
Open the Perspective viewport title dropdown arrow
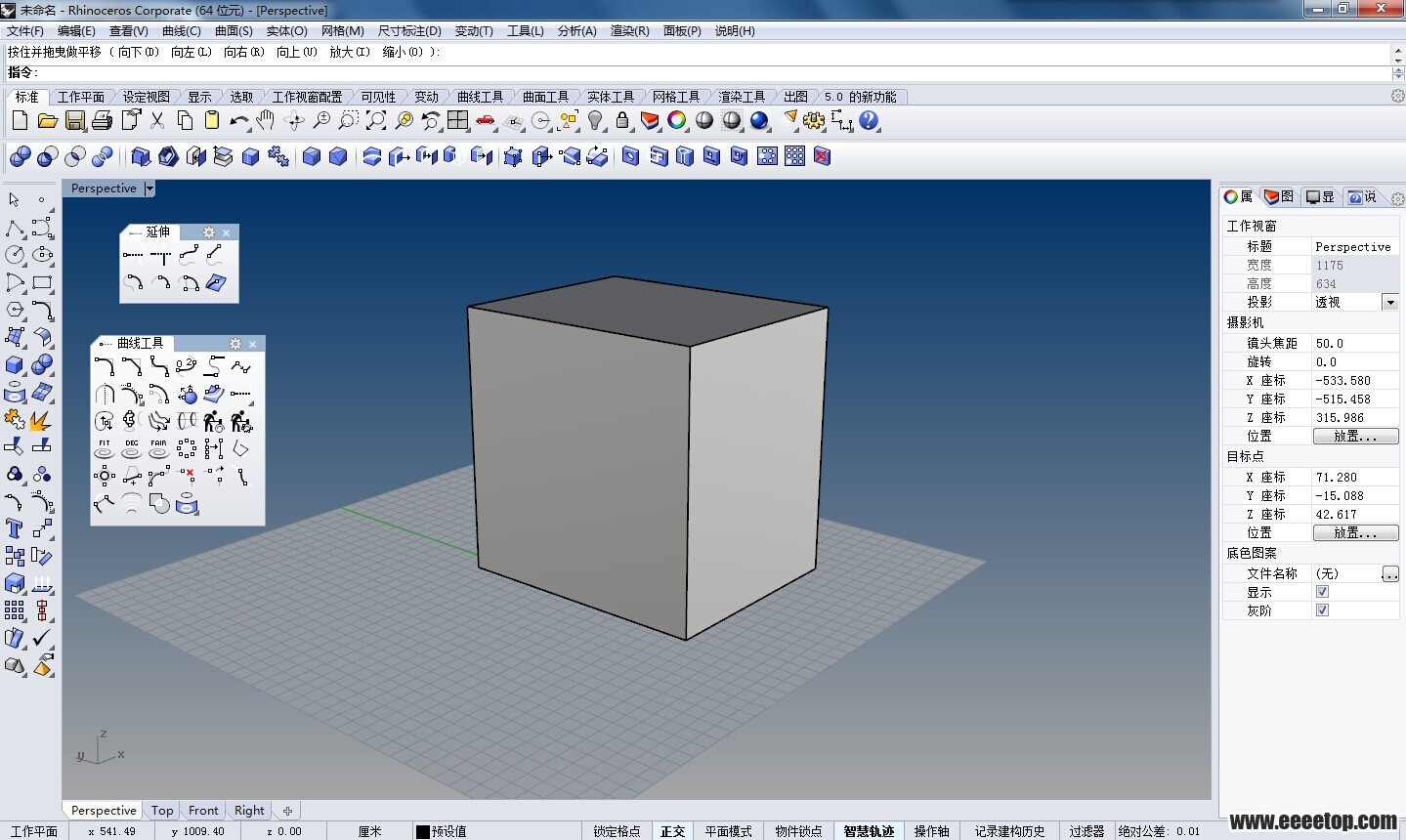click(149, 189)
